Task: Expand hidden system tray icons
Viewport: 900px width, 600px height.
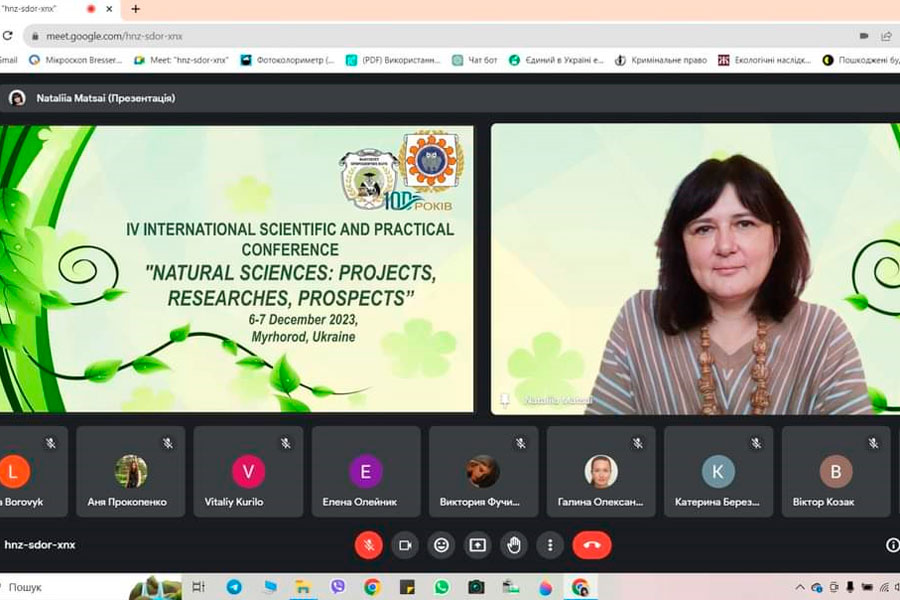Action: [x=800, y=587]
